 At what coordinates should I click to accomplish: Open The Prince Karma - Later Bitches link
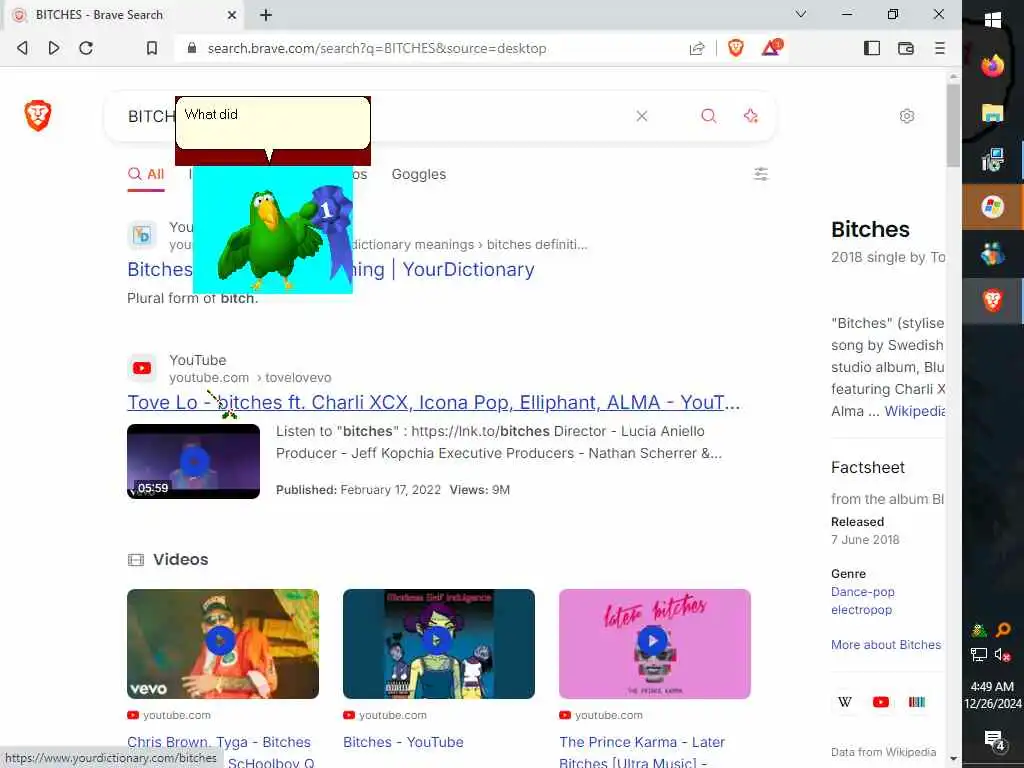point(642,743)
